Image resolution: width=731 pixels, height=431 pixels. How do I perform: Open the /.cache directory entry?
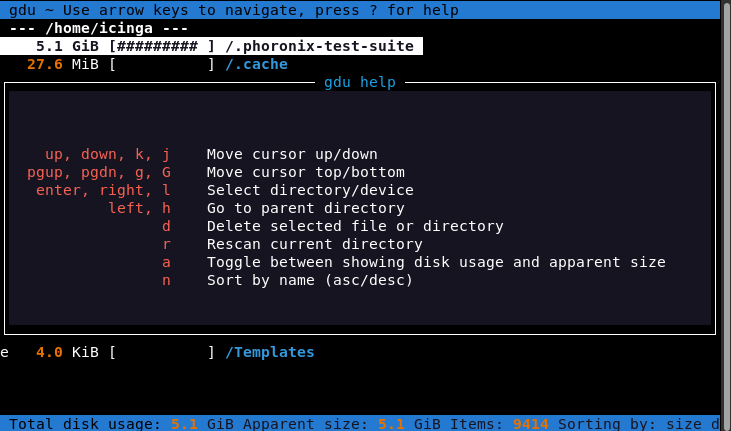coord(256,64)
